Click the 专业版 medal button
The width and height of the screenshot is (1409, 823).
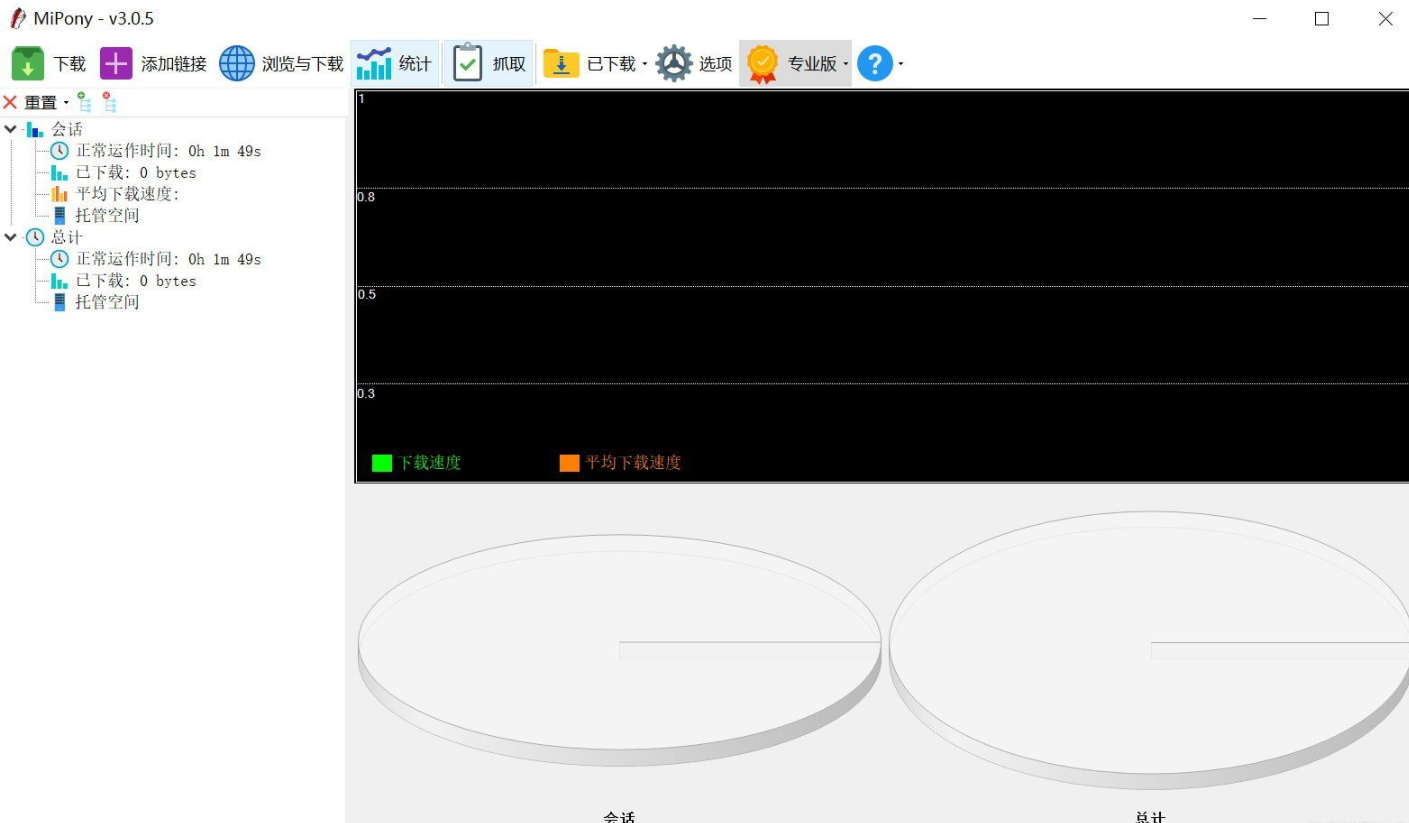tap(791, 64)
